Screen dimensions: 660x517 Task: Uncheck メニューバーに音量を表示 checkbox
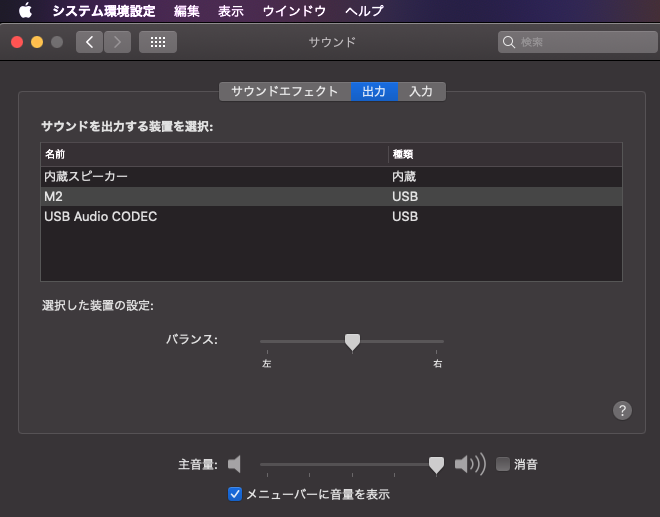235,493
